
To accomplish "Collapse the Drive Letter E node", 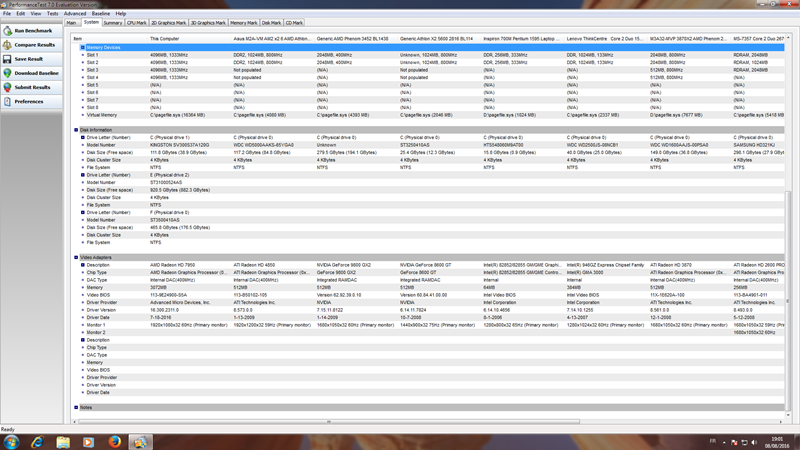I will 83,175.
